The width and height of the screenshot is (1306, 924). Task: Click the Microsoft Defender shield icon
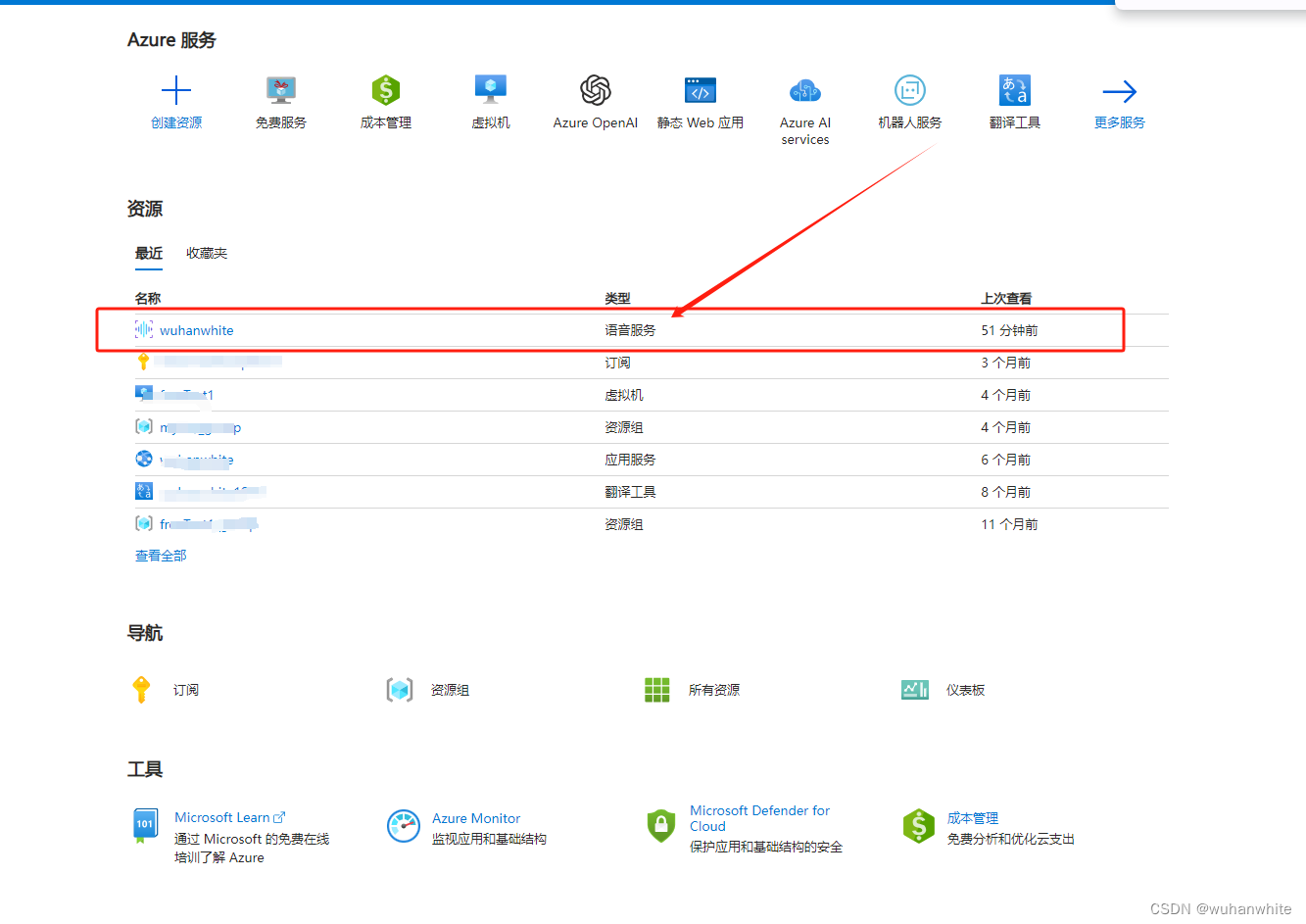pyautogui.click(x=661, y=826)
